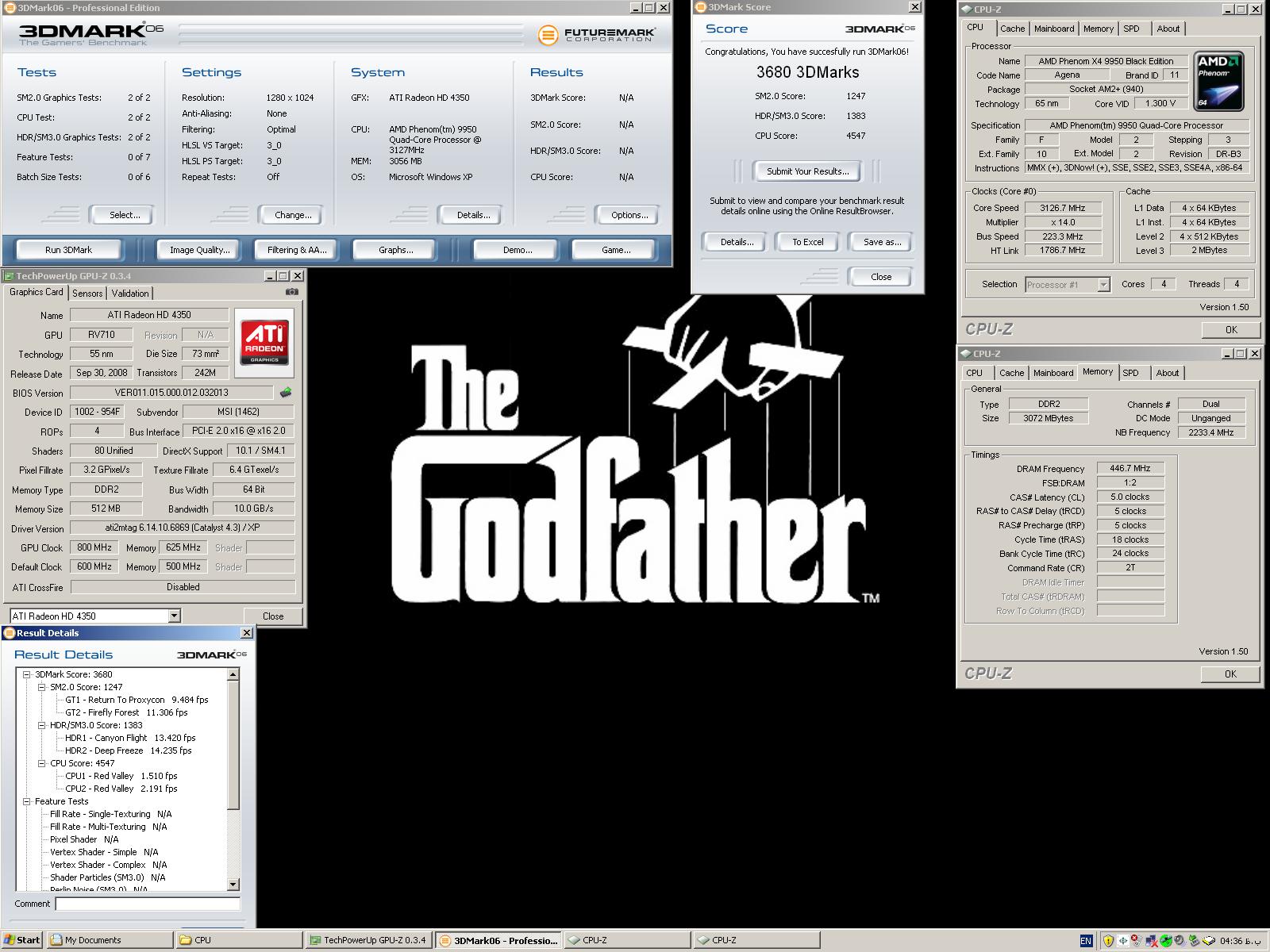Open Mainboard tab in lower CPU-Z window
Image resolution: width=1270 pixels, height=952 pixels.
click(1053, 373)
